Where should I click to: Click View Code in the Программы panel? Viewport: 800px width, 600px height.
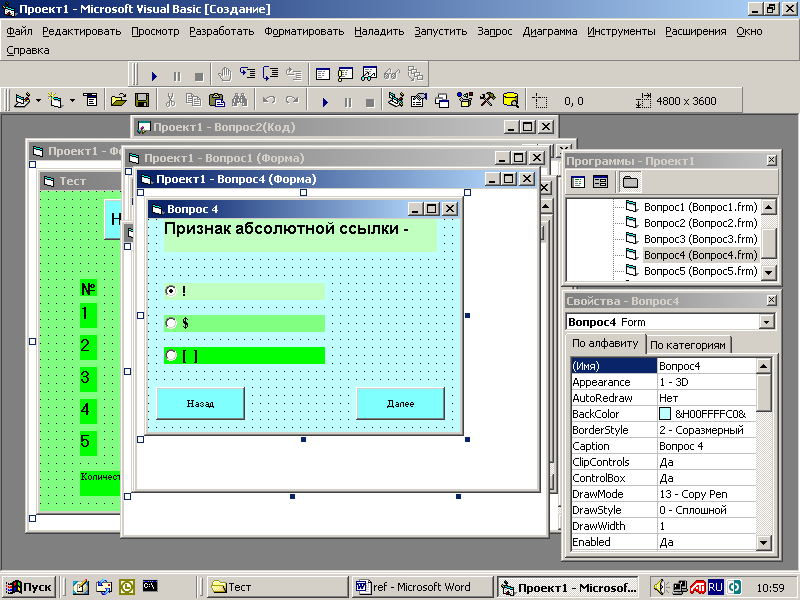[578, 182]
